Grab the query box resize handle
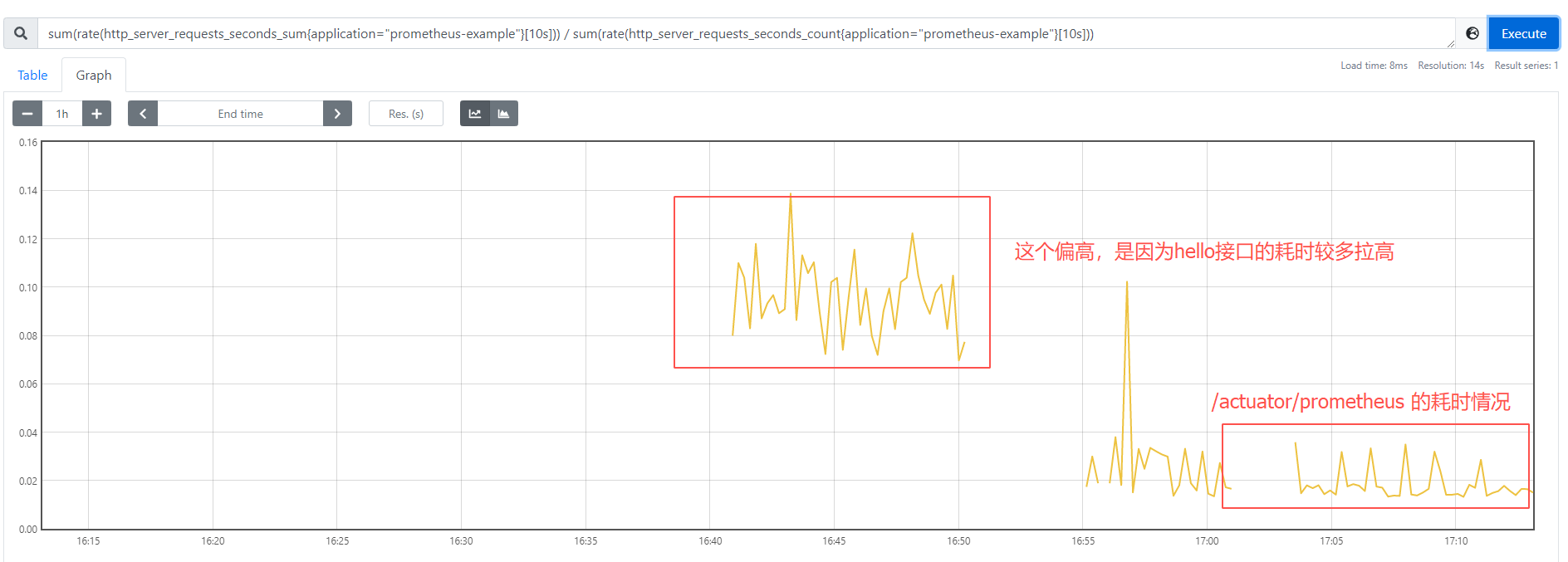This screenshot has width=1568, height=562. tap(1450, 44)
